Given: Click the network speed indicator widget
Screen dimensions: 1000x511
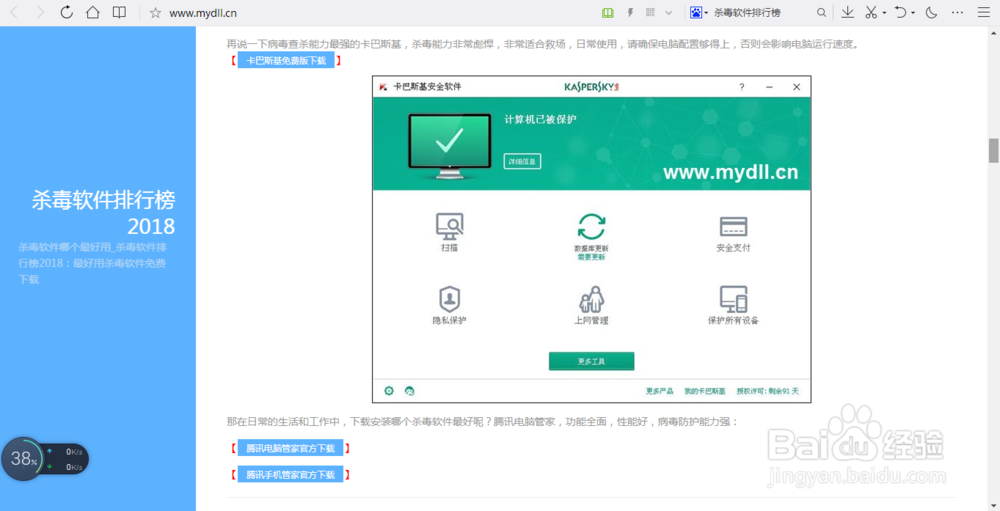Looking at the screenshot, I should point(67,459).
